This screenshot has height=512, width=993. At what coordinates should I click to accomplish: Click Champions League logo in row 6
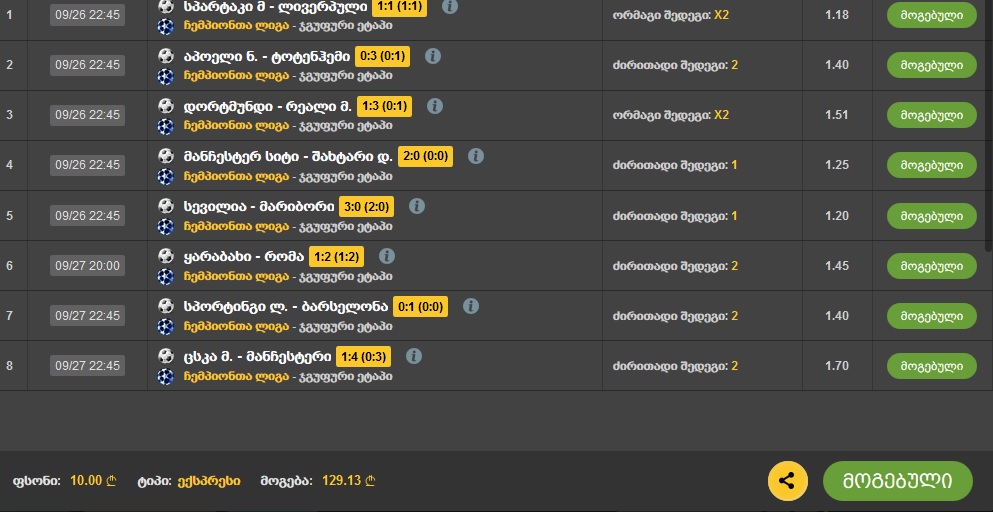(x=166, y=277)
